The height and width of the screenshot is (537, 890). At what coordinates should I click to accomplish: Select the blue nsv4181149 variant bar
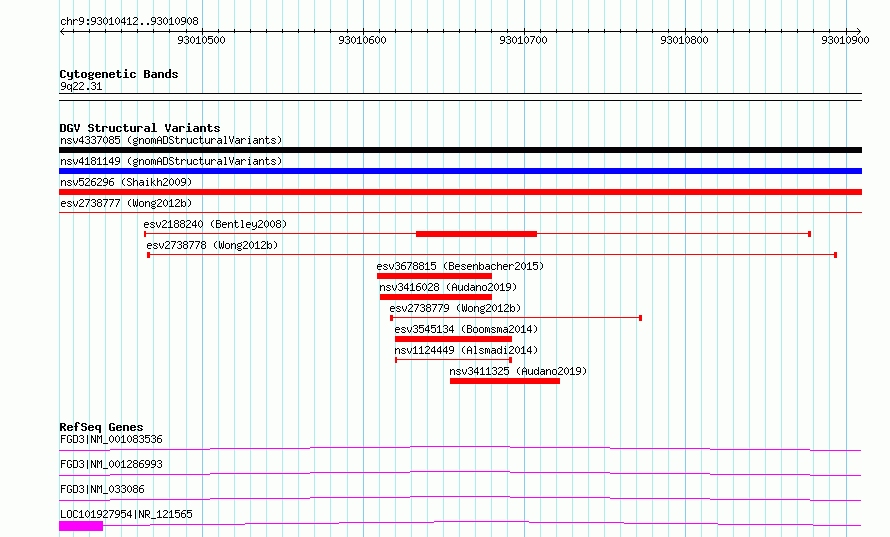point(460,171)
